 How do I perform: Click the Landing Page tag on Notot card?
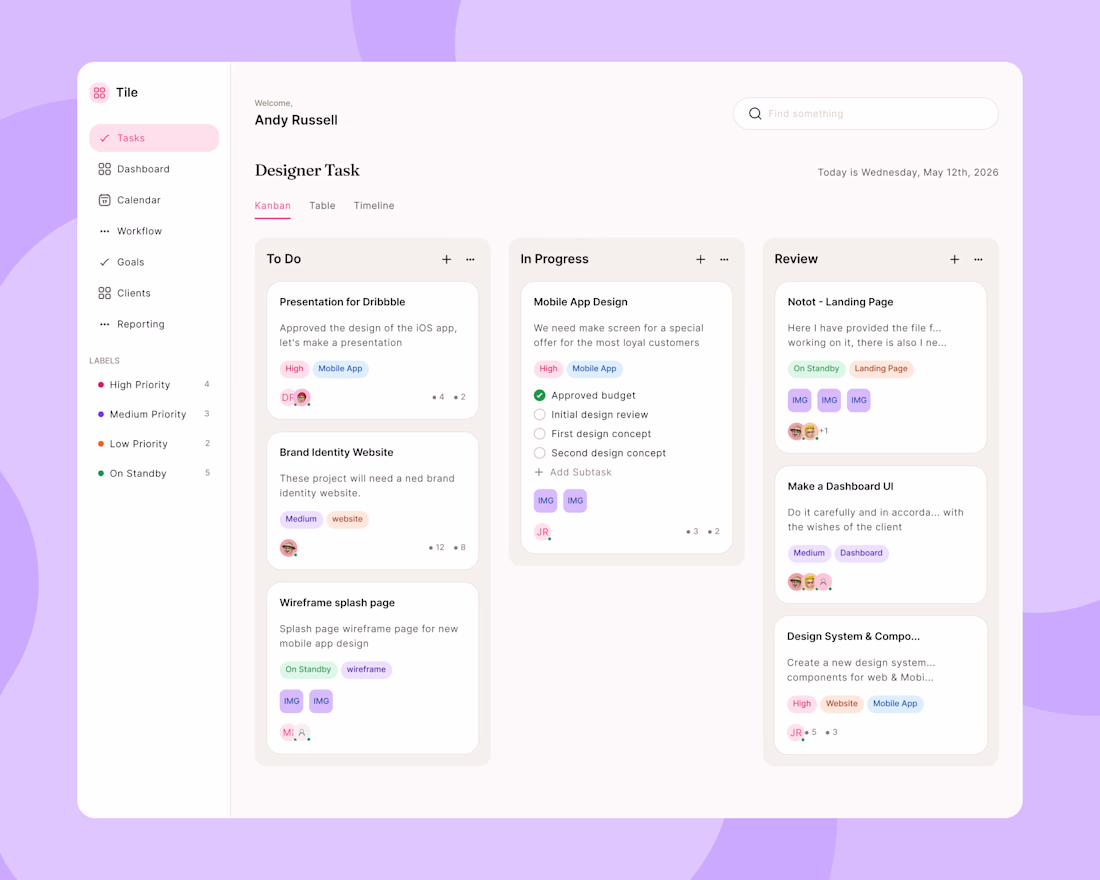click(x=881, y=368)
